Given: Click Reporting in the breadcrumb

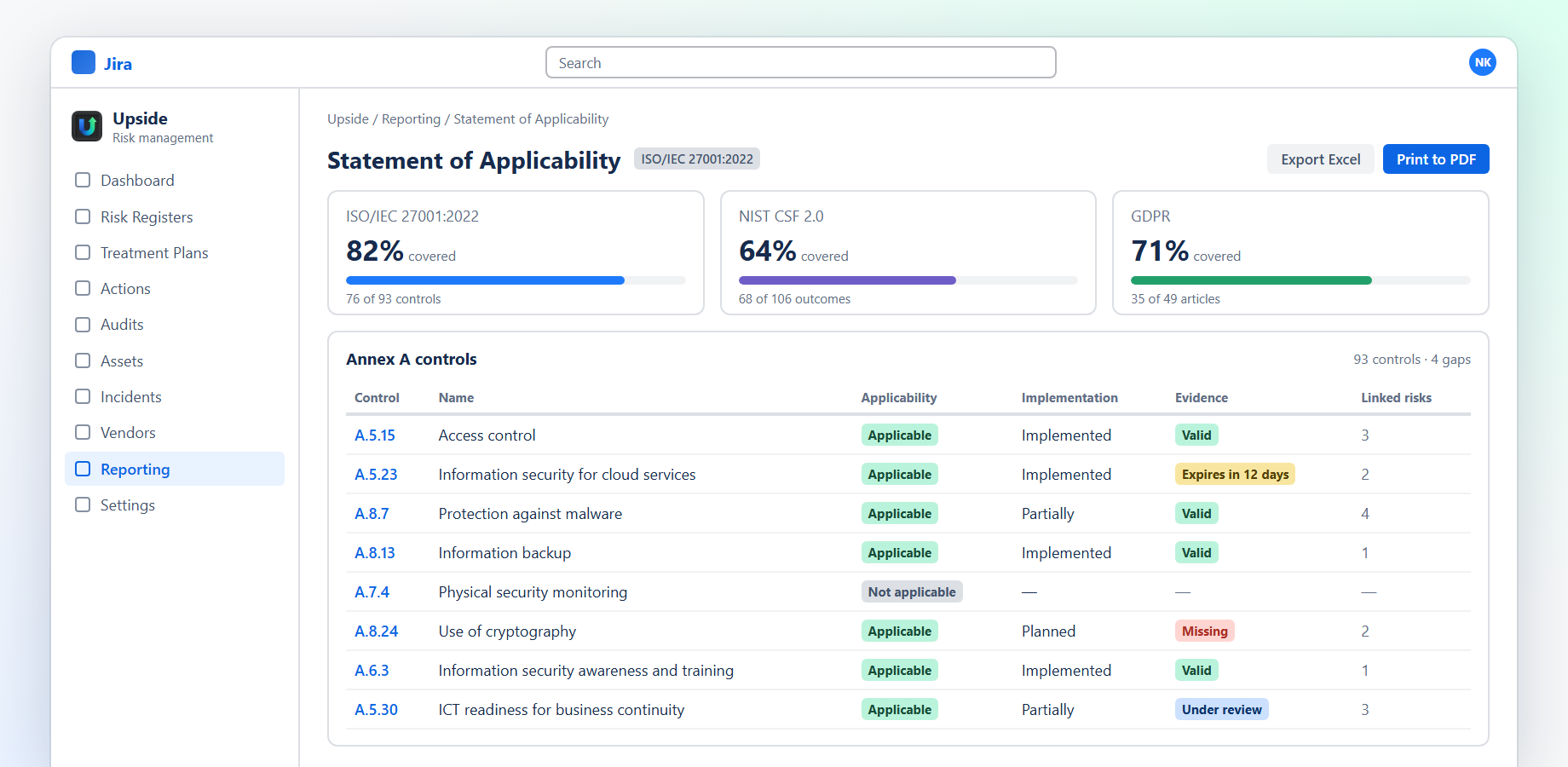Looking at the screenshot, I should [411, 119].
